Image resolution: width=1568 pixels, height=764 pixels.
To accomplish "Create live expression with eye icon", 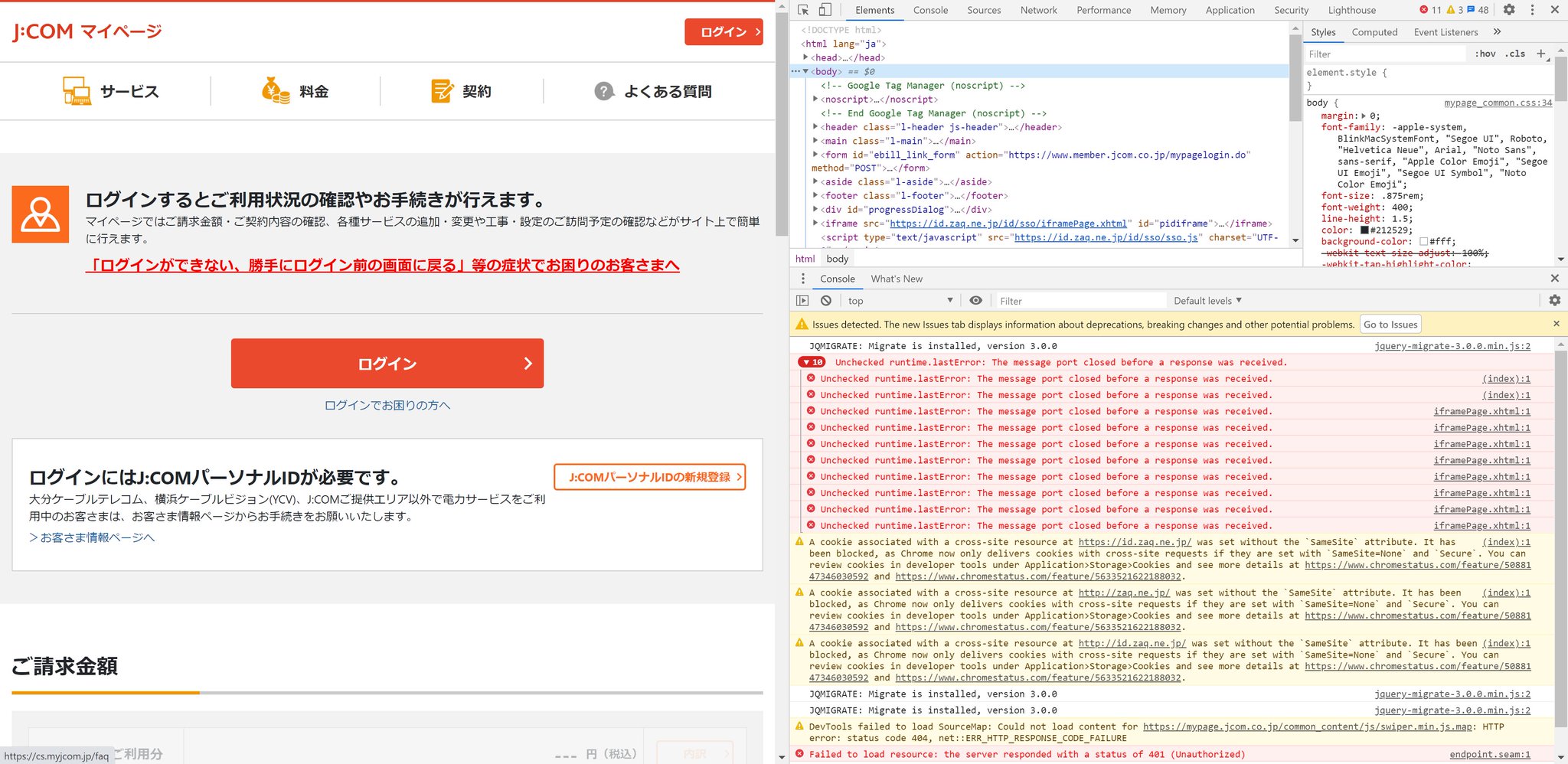I will (975, 301).
